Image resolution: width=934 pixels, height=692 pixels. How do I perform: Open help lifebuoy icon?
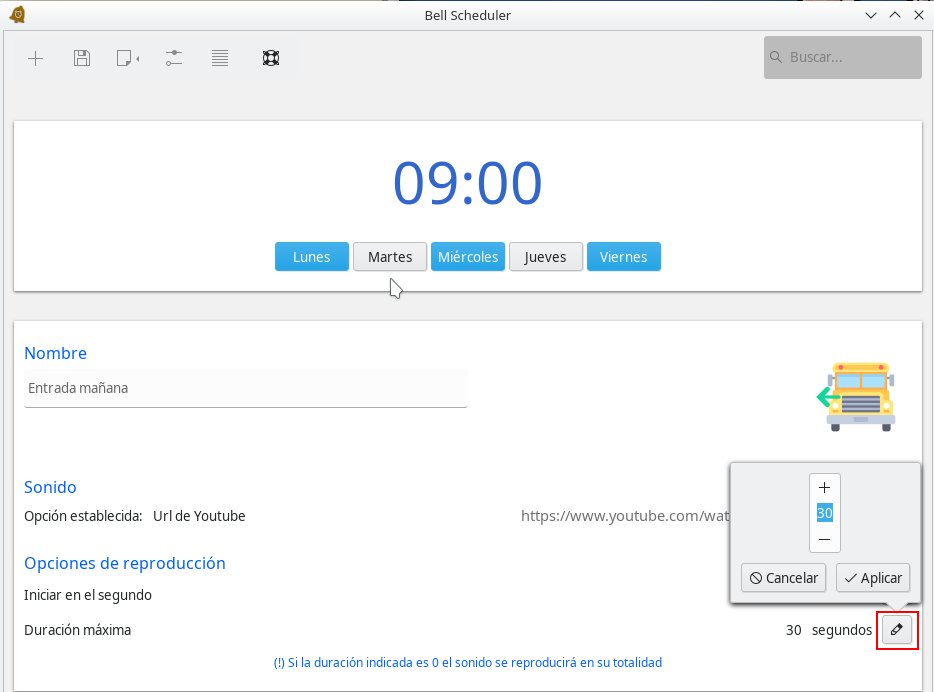tap(271, 58)
